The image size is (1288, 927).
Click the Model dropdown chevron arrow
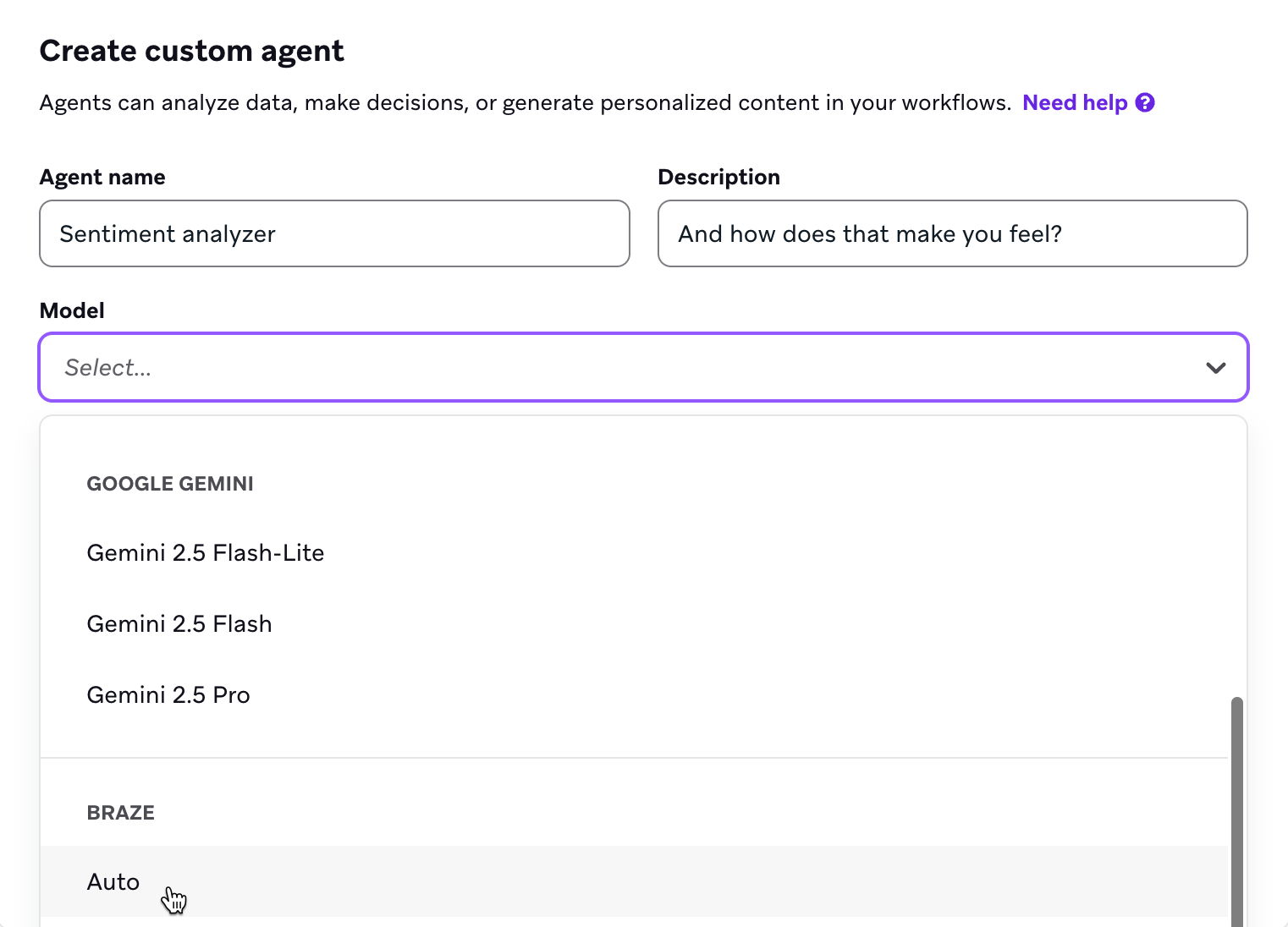1215,368
